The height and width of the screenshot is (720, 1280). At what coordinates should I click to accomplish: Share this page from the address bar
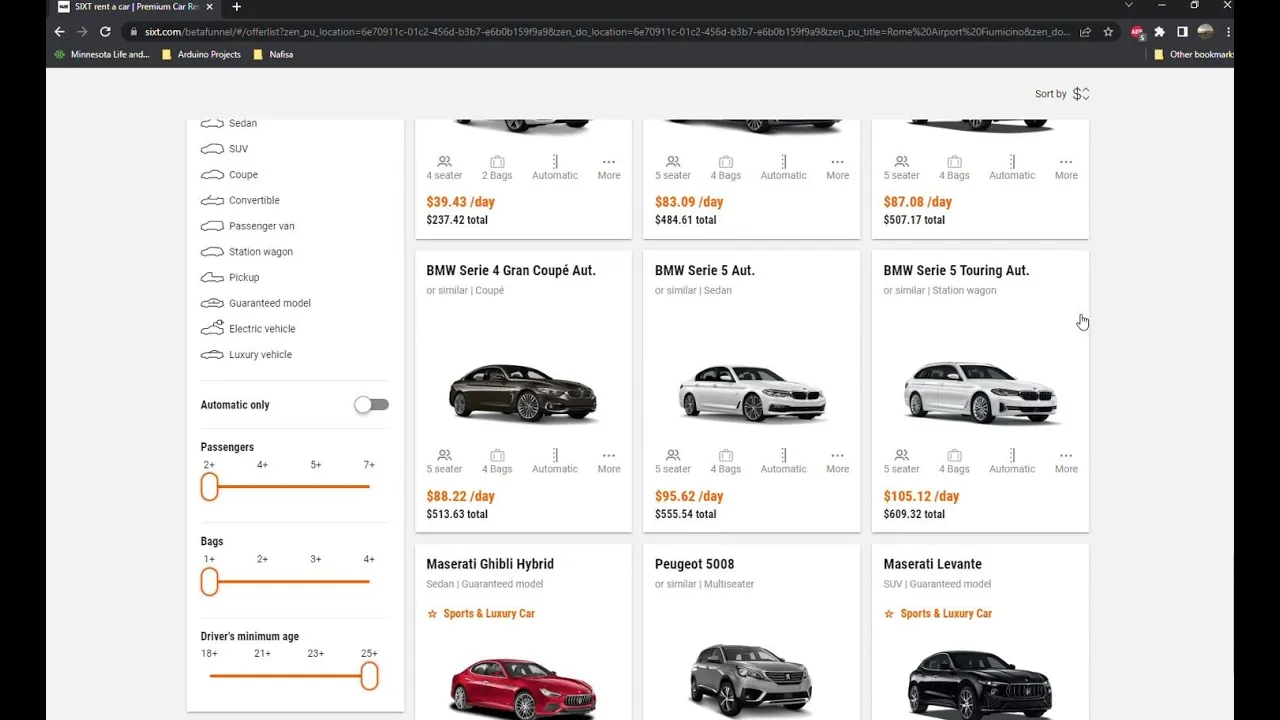(x=1085, y=32)
